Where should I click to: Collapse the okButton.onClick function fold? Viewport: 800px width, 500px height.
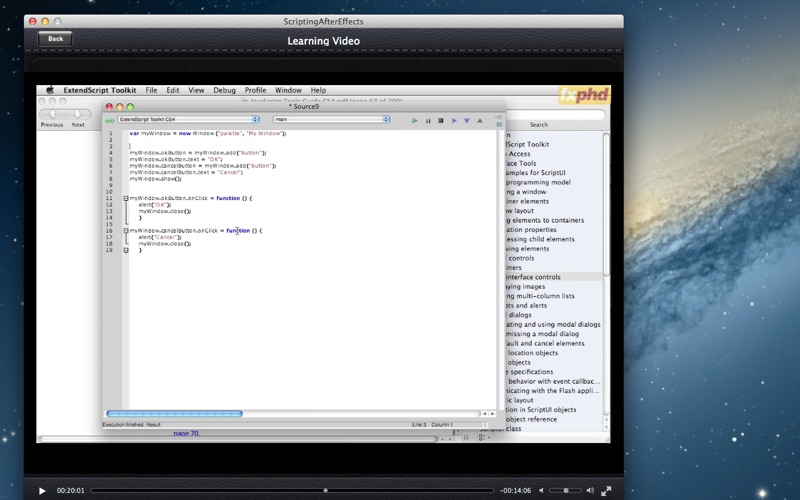(126, 198)
